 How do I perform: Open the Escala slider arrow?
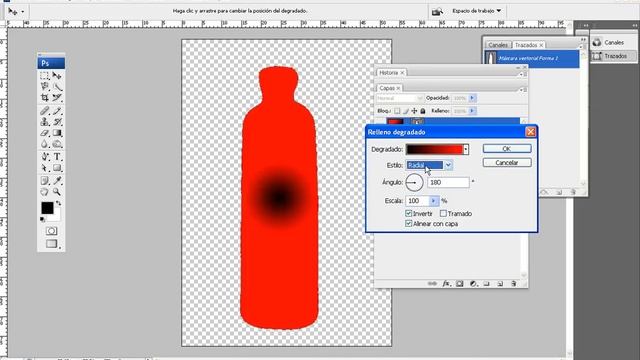coord(433,201)
